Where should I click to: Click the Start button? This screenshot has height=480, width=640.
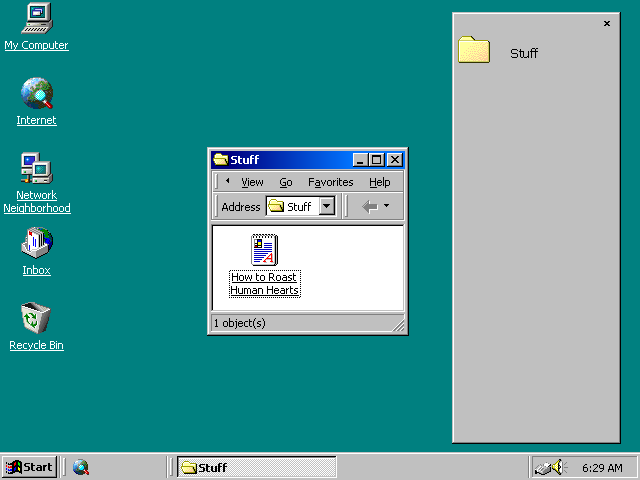point(29,467)
